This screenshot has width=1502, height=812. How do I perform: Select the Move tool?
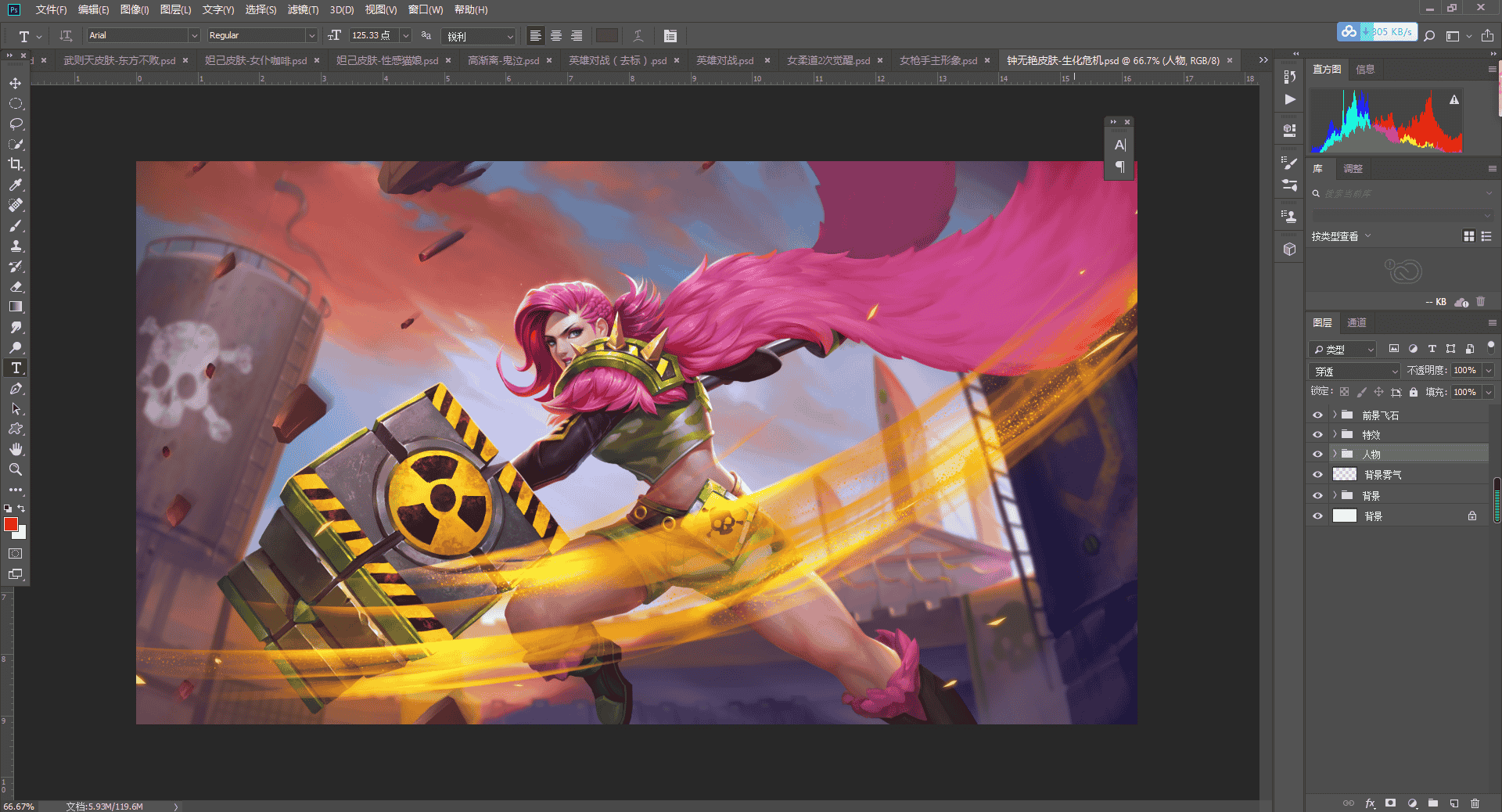tap(16, 83)
